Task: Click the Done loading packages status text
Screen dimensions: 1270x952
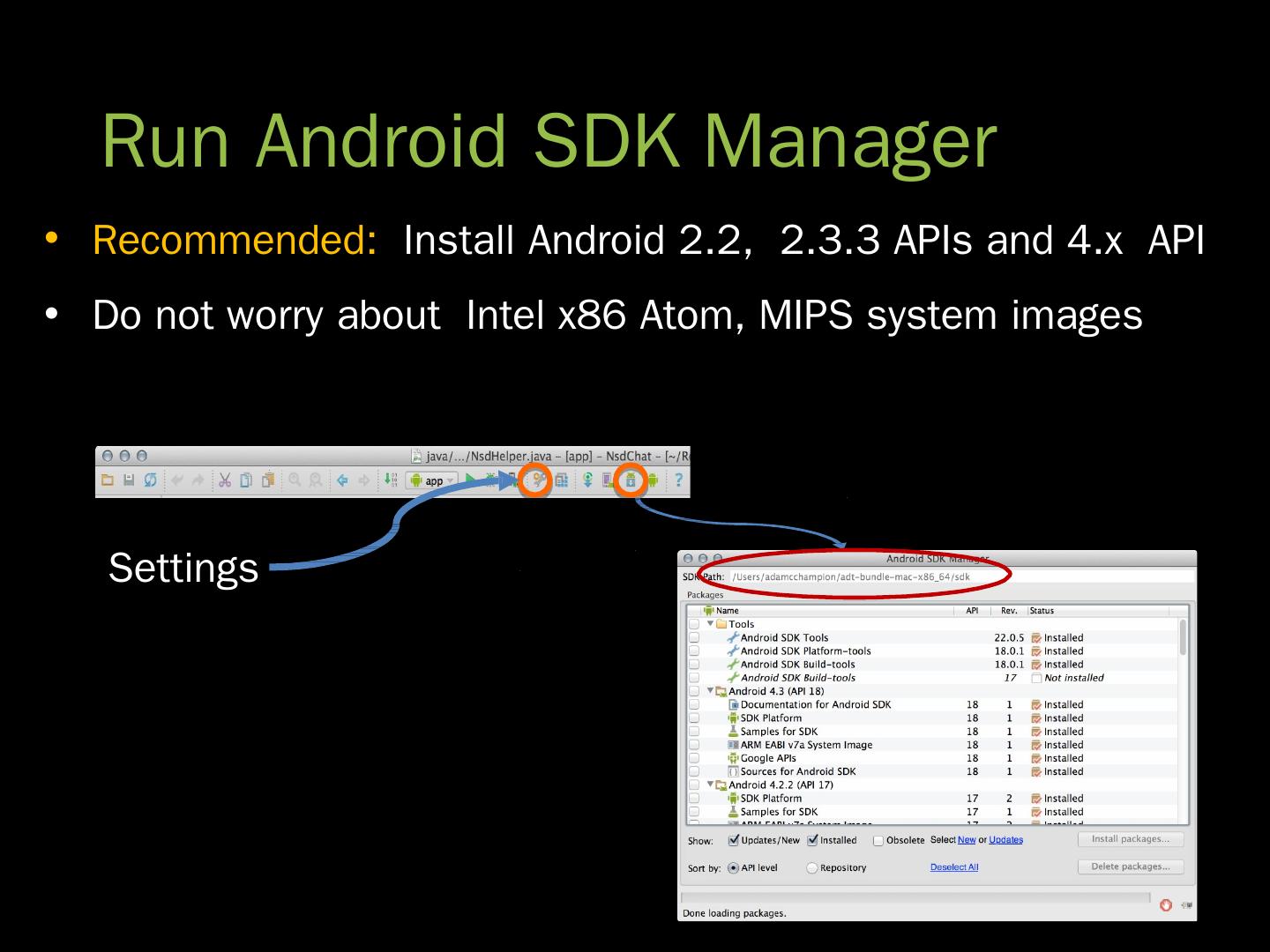Action: 735,913
